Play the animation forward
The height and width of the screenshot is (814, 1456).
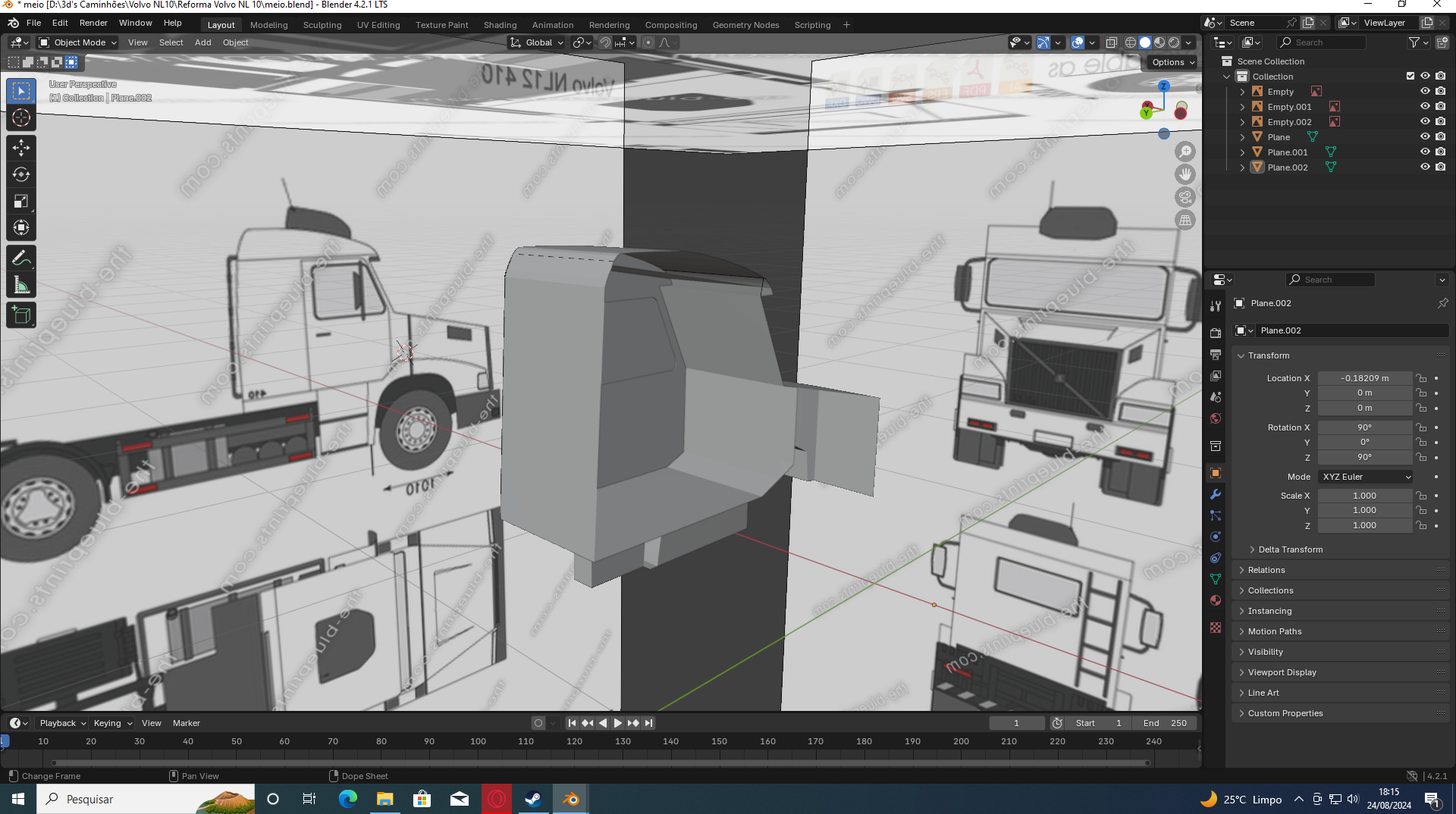(617, 723)
